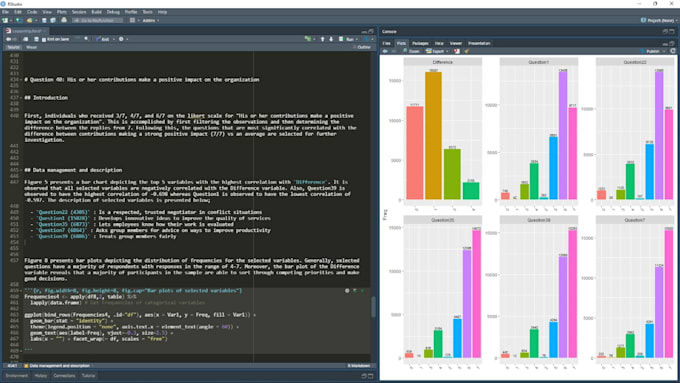Switch to the Packages tab
Screen dimensions: 680x383
click(x=420, y=43)
